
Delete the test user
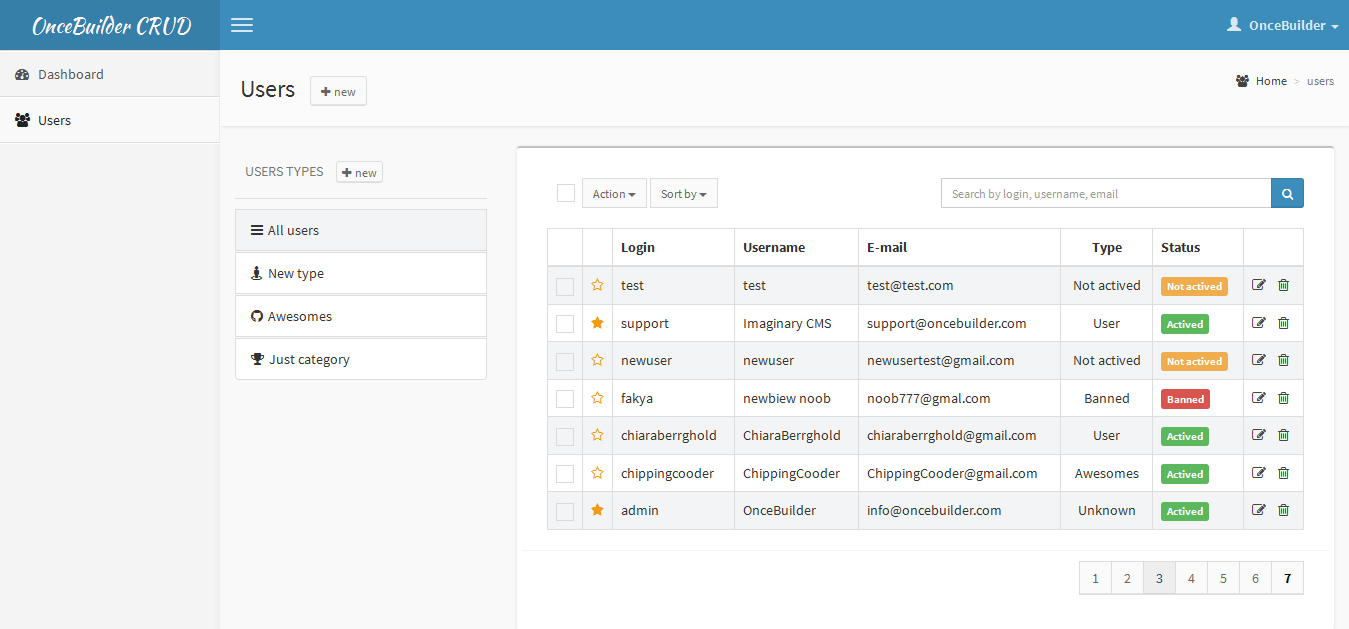(x=1284, y=285)
